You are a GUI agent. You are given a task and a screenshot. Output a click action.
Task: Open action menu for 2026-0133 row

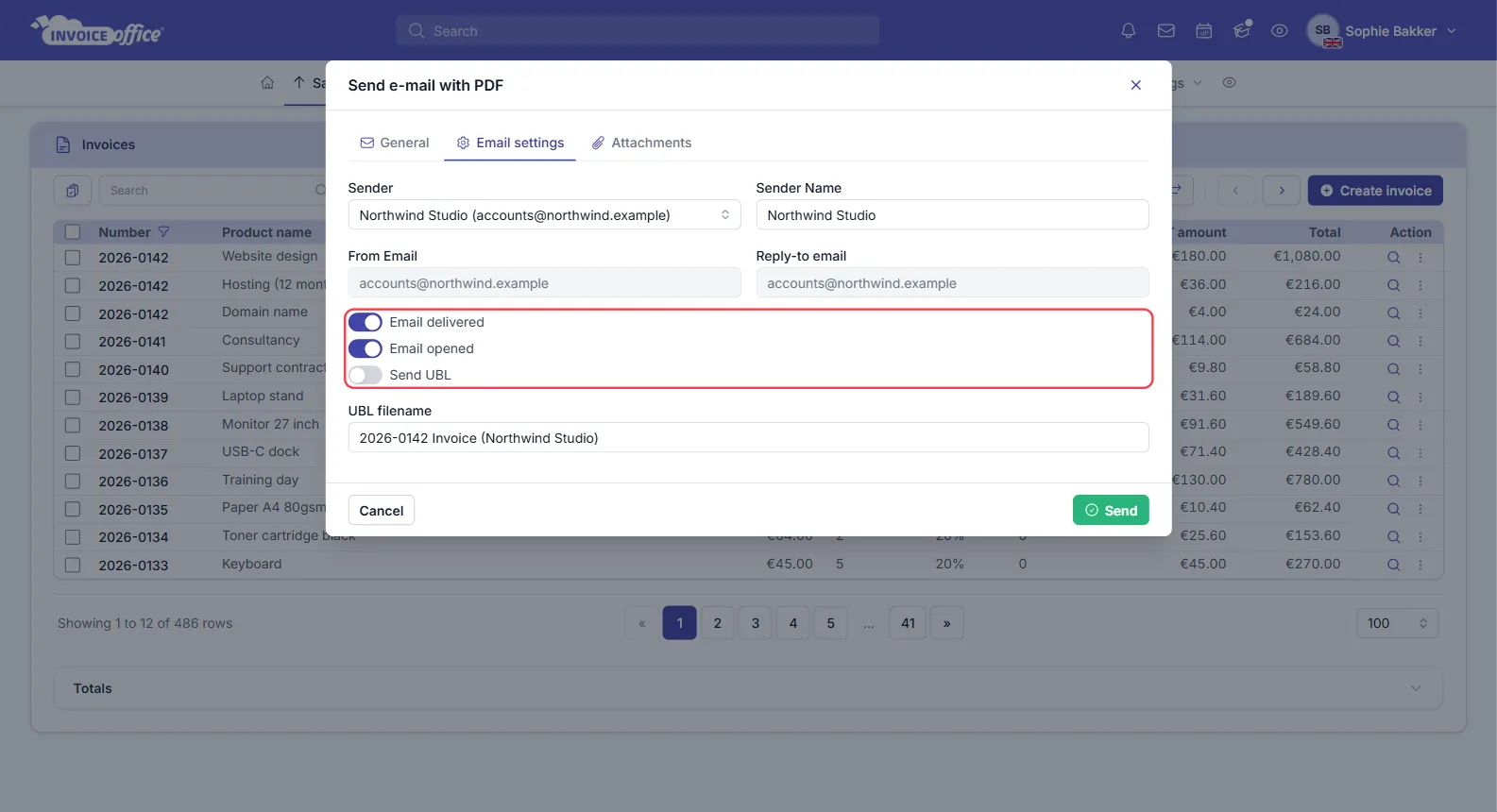pos(1420,565)
